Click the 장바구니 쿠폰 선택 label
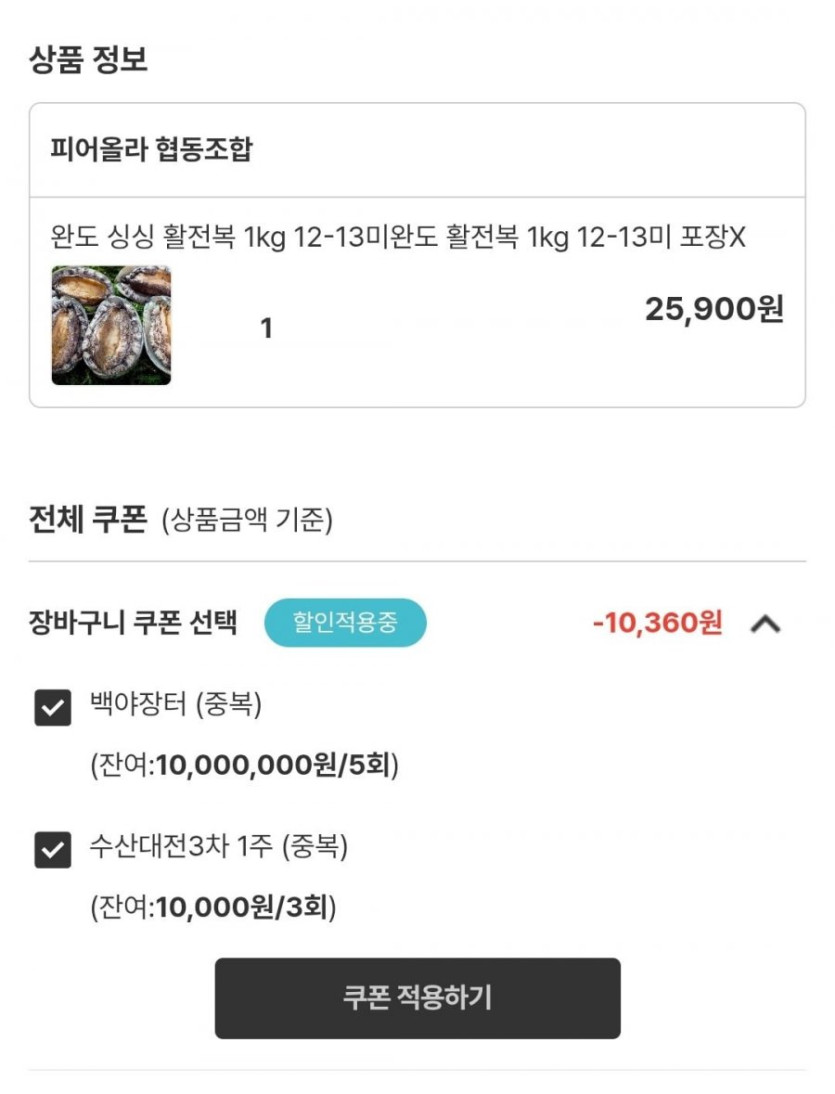 tap(134, 623)
